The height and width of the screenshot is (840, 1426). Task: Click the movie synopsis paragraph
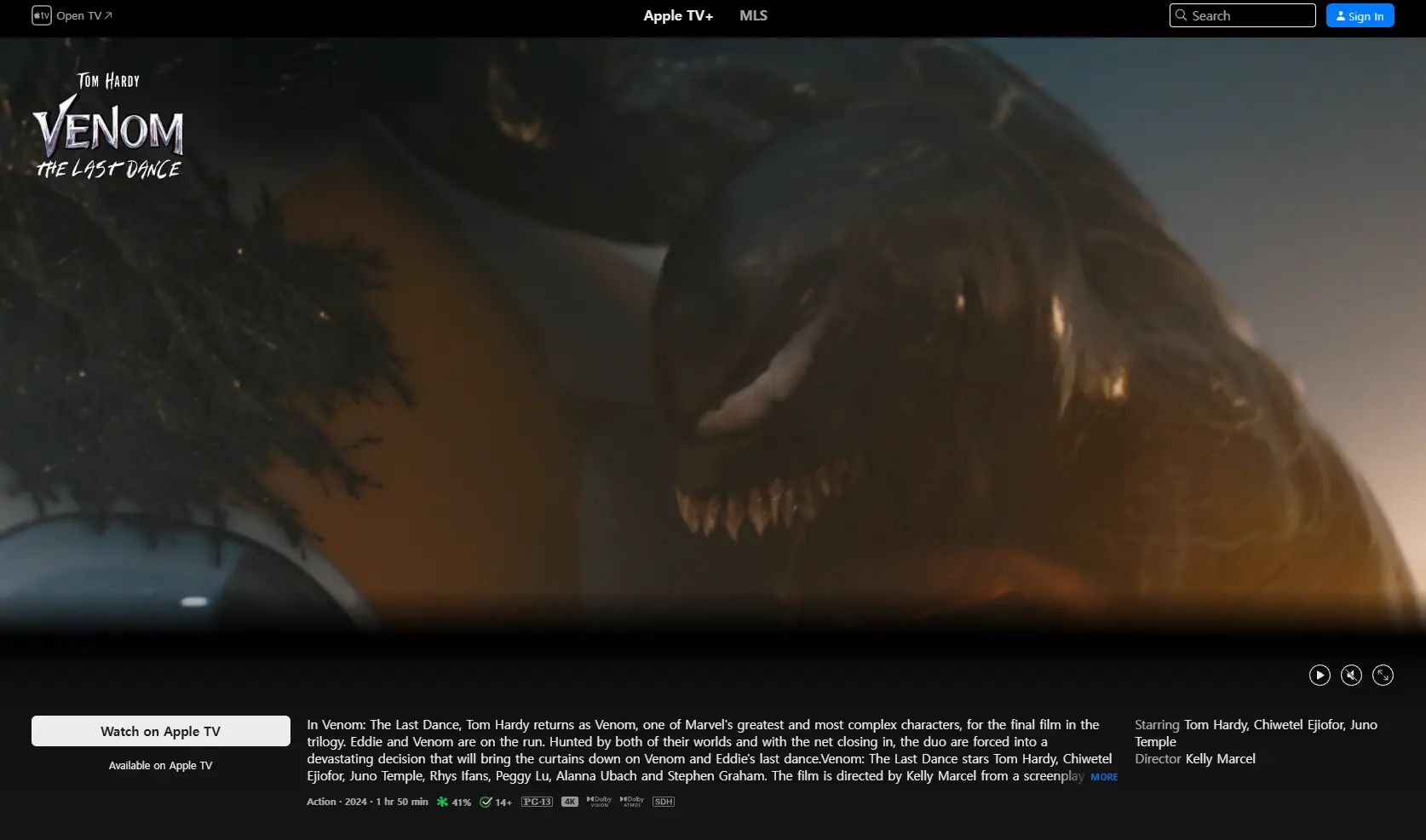[x=711, y=750]
